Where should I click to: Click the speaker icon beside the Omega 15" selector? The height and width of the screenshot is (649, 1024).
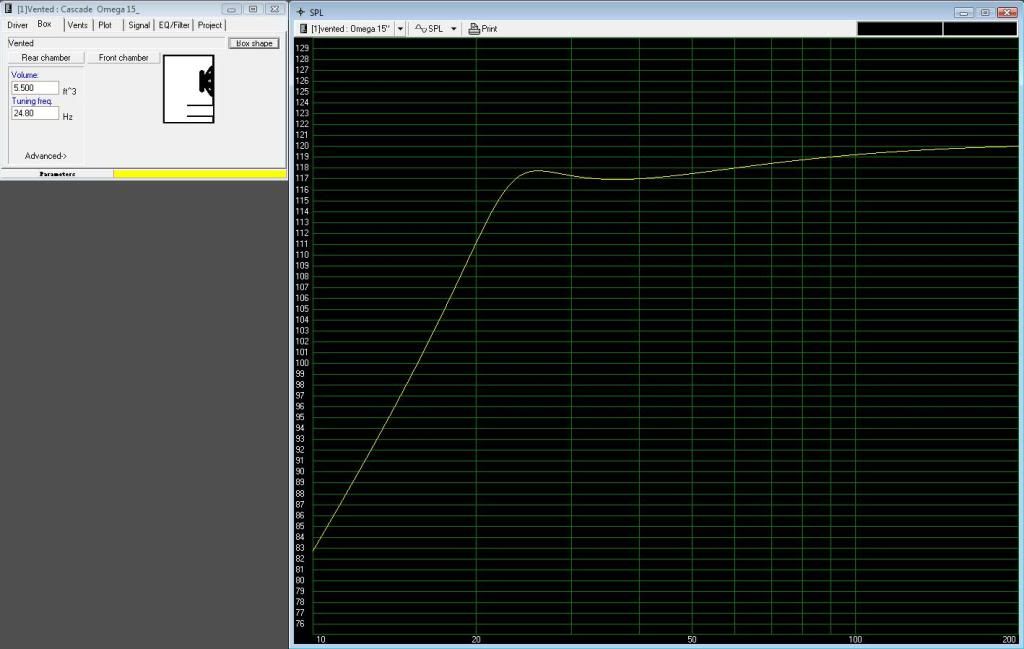[x=304, y=29]
